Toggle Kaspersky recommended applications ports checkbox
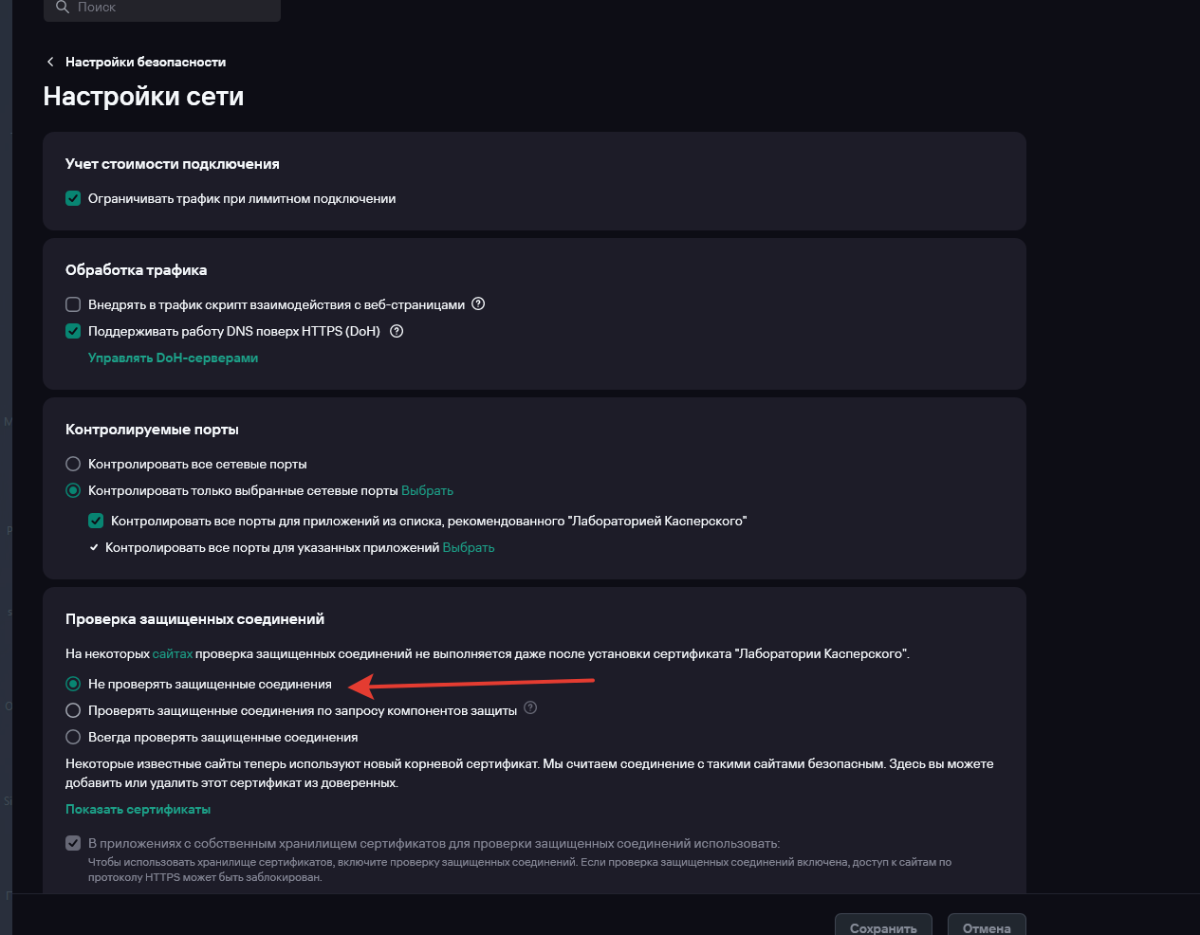Viewport: 1200px width, 935px height. (x=96, y=521)
